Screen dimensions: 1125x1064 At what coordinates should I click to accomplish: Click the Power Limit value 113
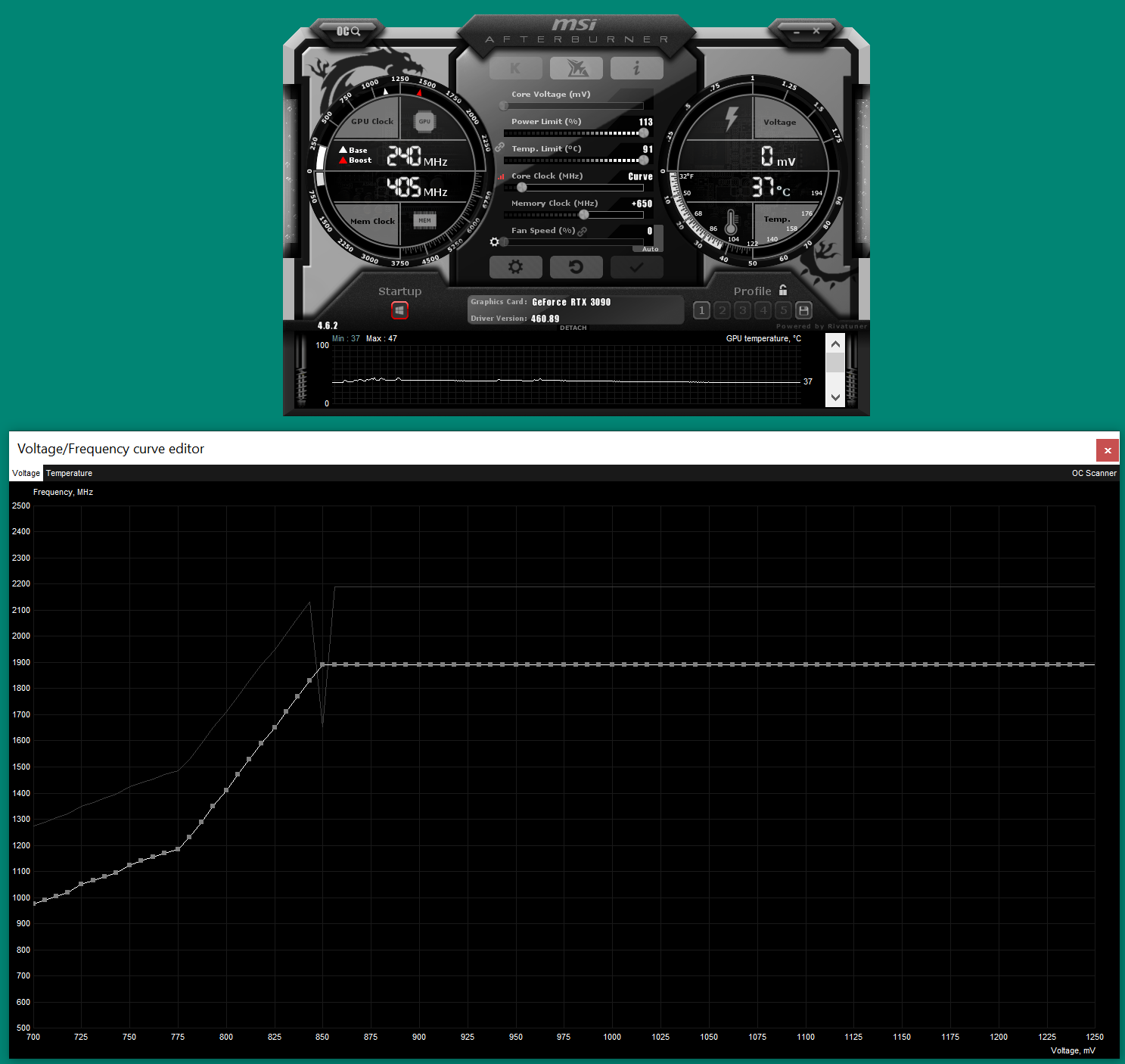point(645,122)
